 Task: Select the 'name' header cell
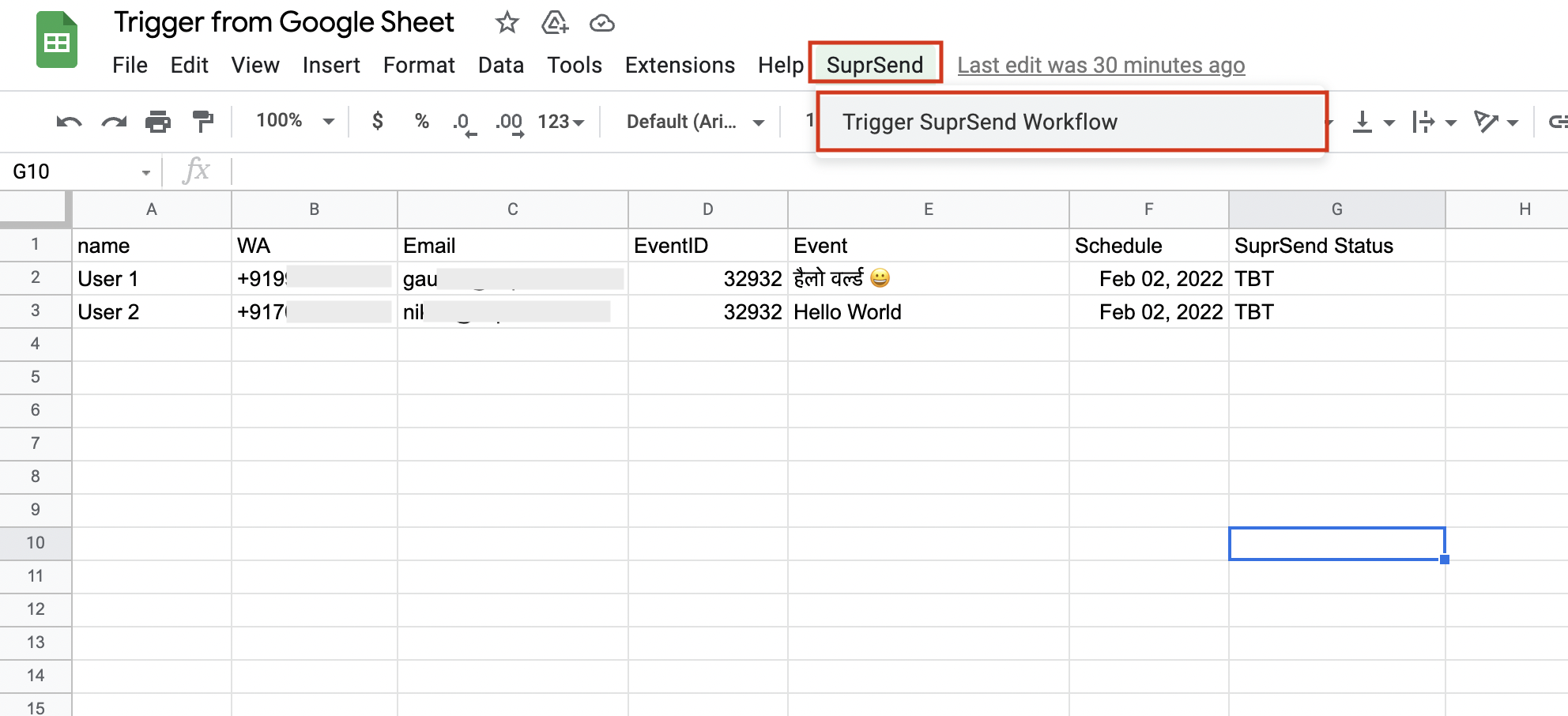click(x=152, y=246)
